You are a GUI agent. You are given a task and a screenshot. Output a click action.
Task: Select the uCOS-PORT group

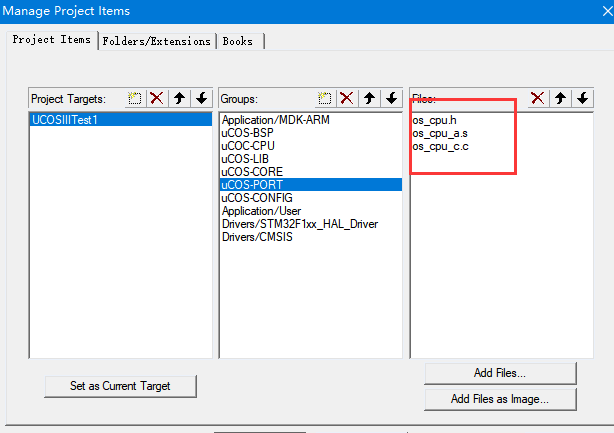point(311,184)
